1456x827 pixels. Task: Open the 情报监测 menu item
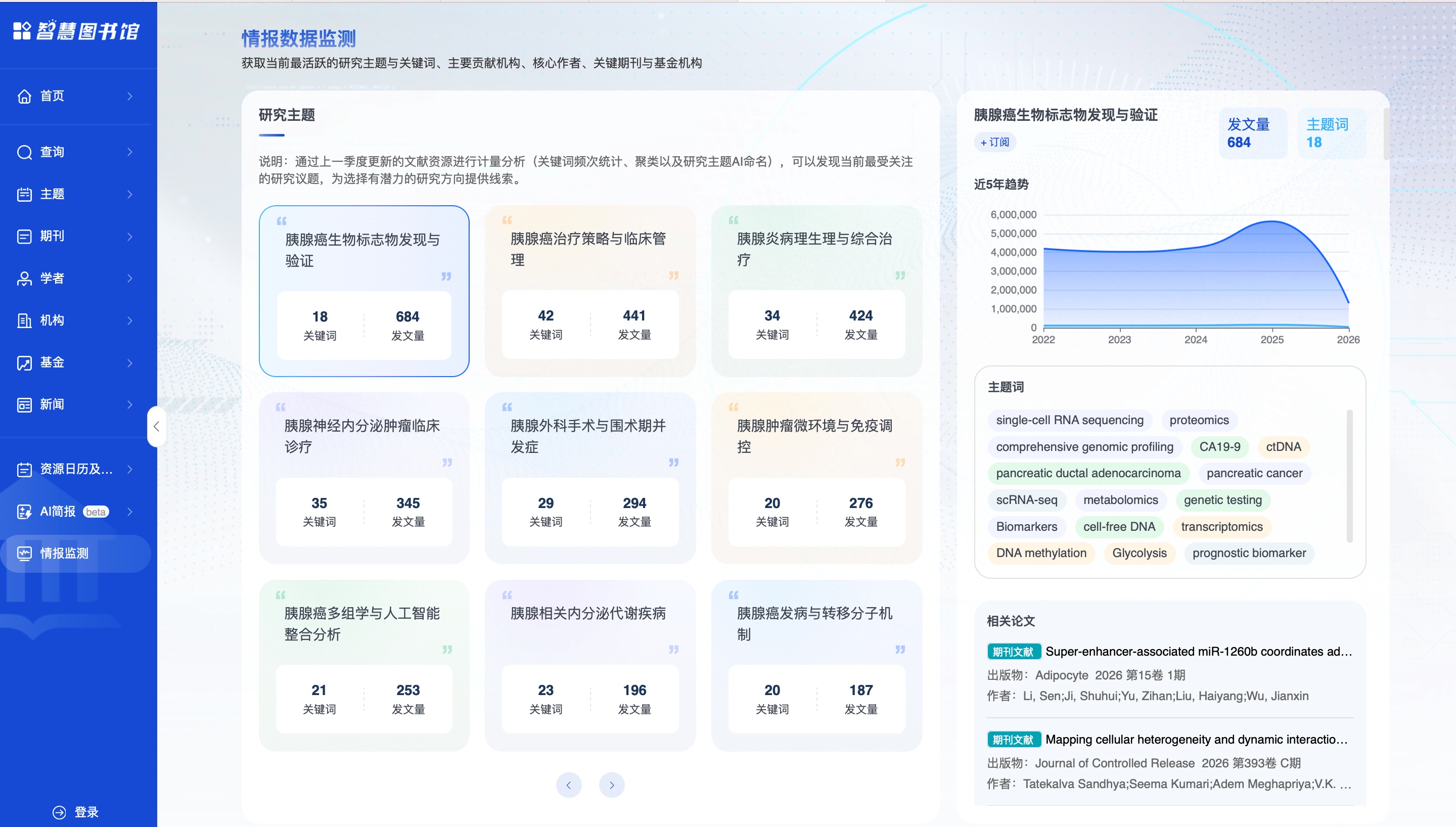[75, 553]
